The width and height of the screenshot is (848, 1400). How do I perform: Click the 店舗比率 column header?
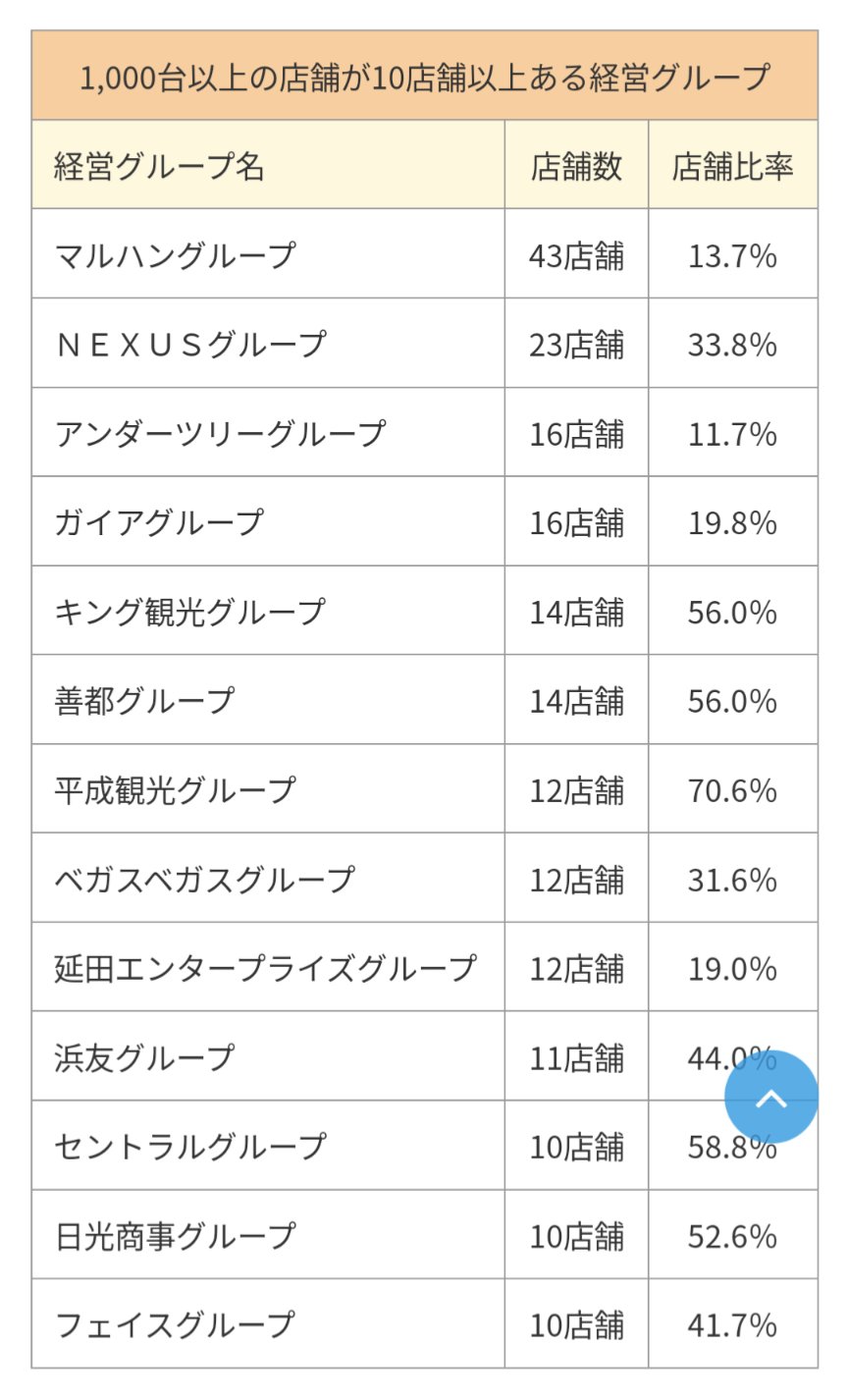pyautogui.click(x=733, y=165)
